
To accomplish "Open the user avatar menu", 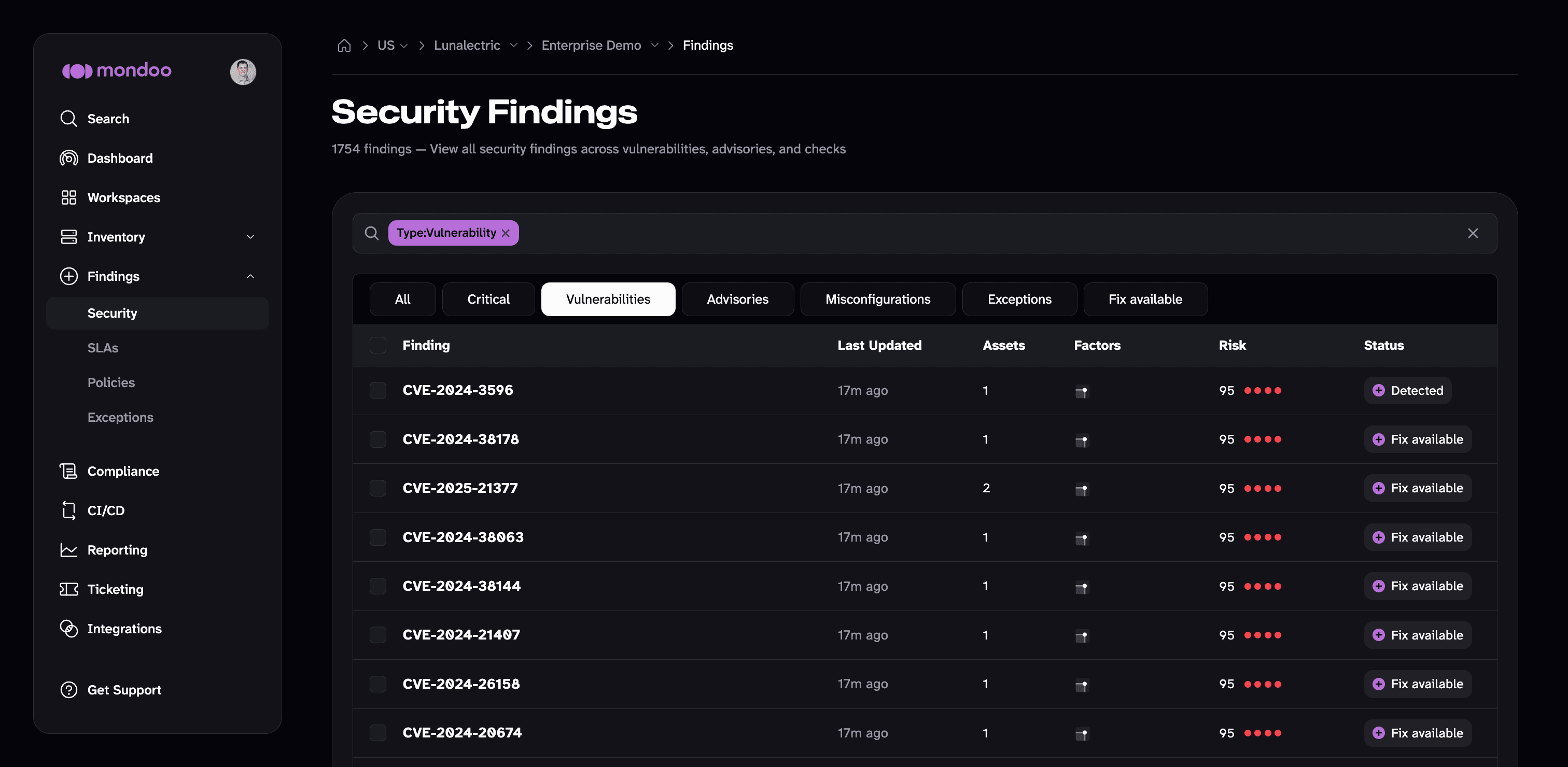I will pyautogui.click(x=243, y=72).
